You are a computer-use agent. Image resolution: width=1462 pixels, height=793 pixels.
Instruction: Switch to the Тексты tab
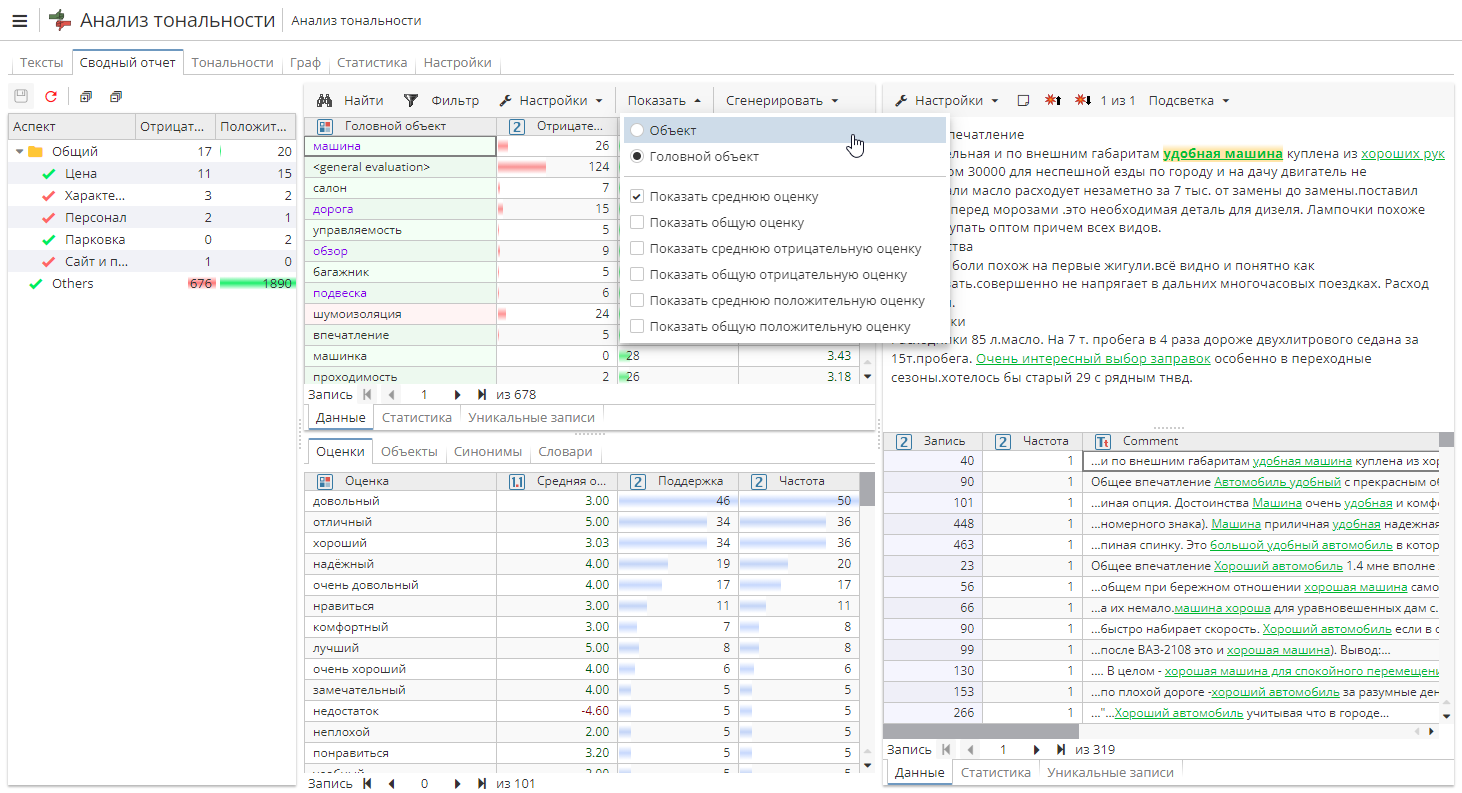click(42, 62)
